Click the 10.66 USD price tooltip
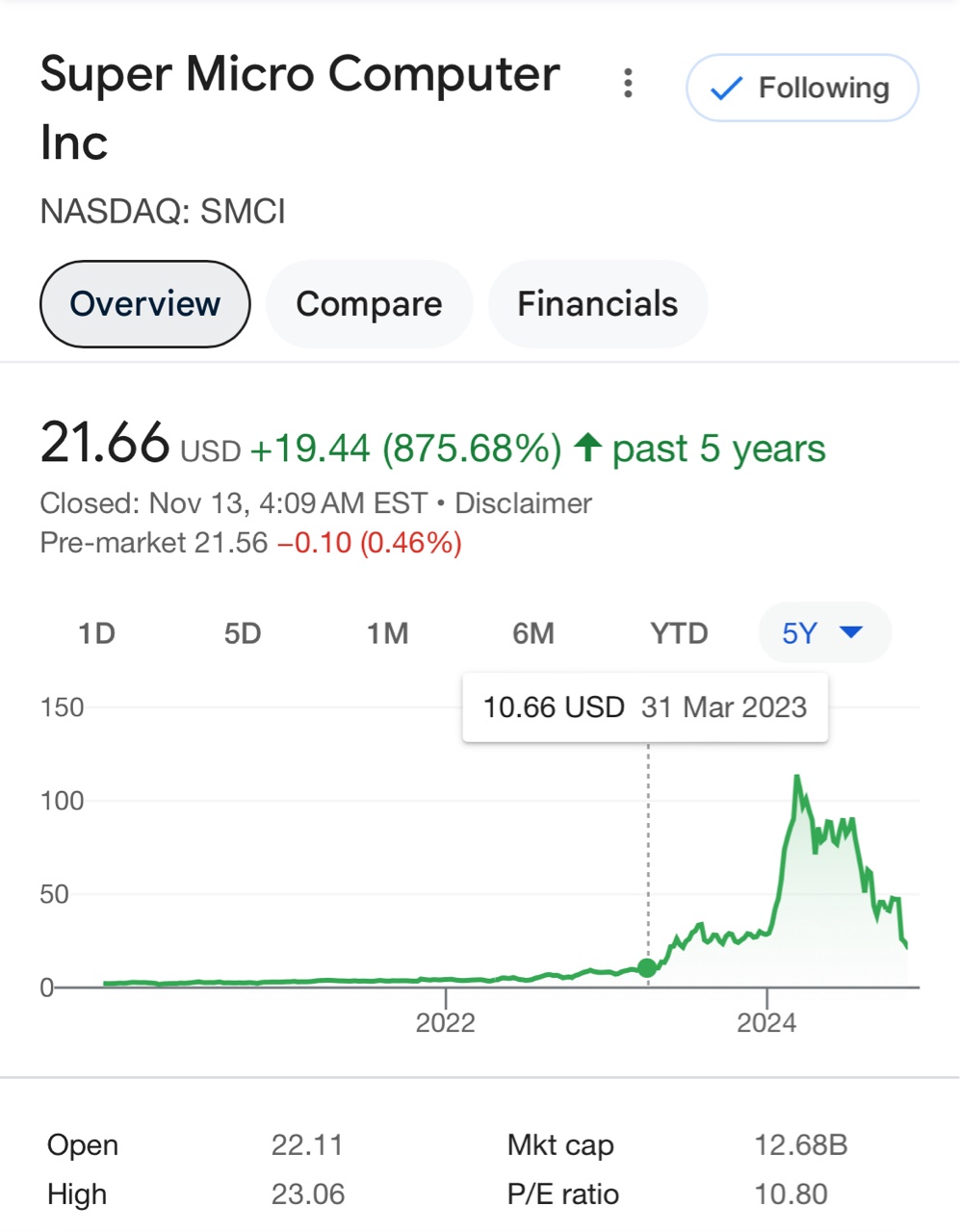The width and height of the screenshot is (960, 1232). tap(645, 707)
